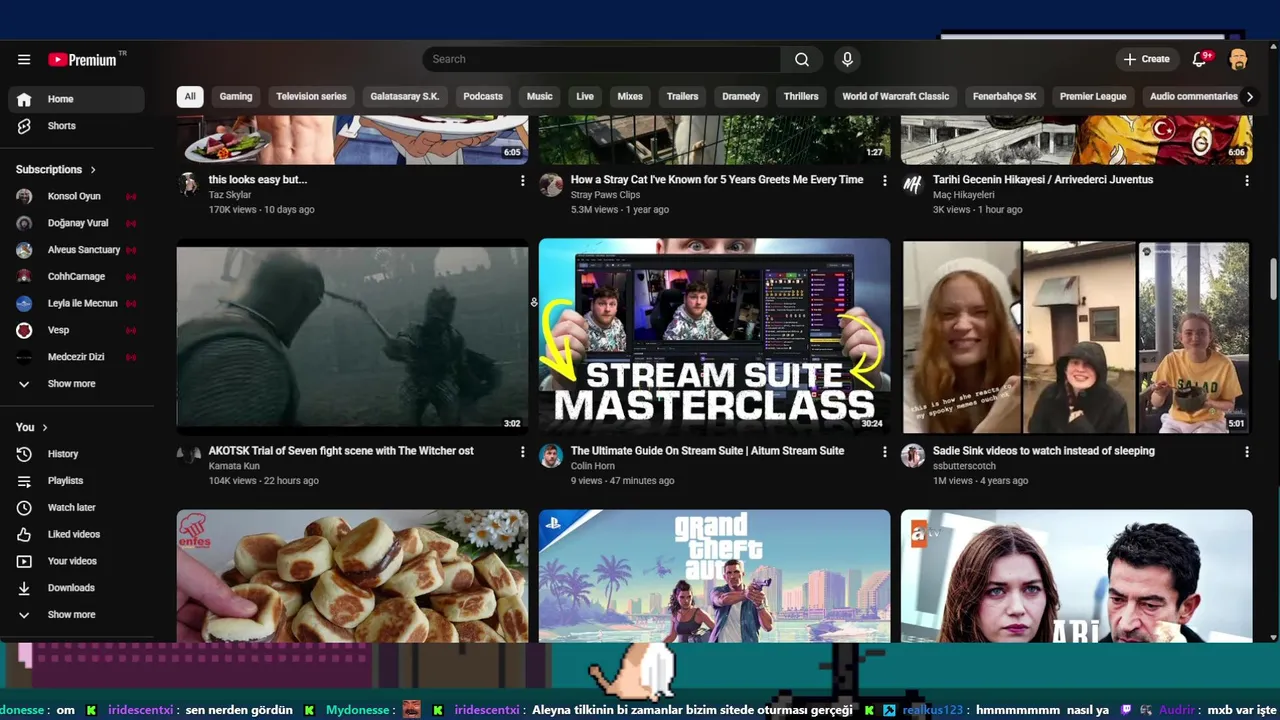
Task: Play the Stream Suite Masterclass thumbnail
Action: [714, 336]
